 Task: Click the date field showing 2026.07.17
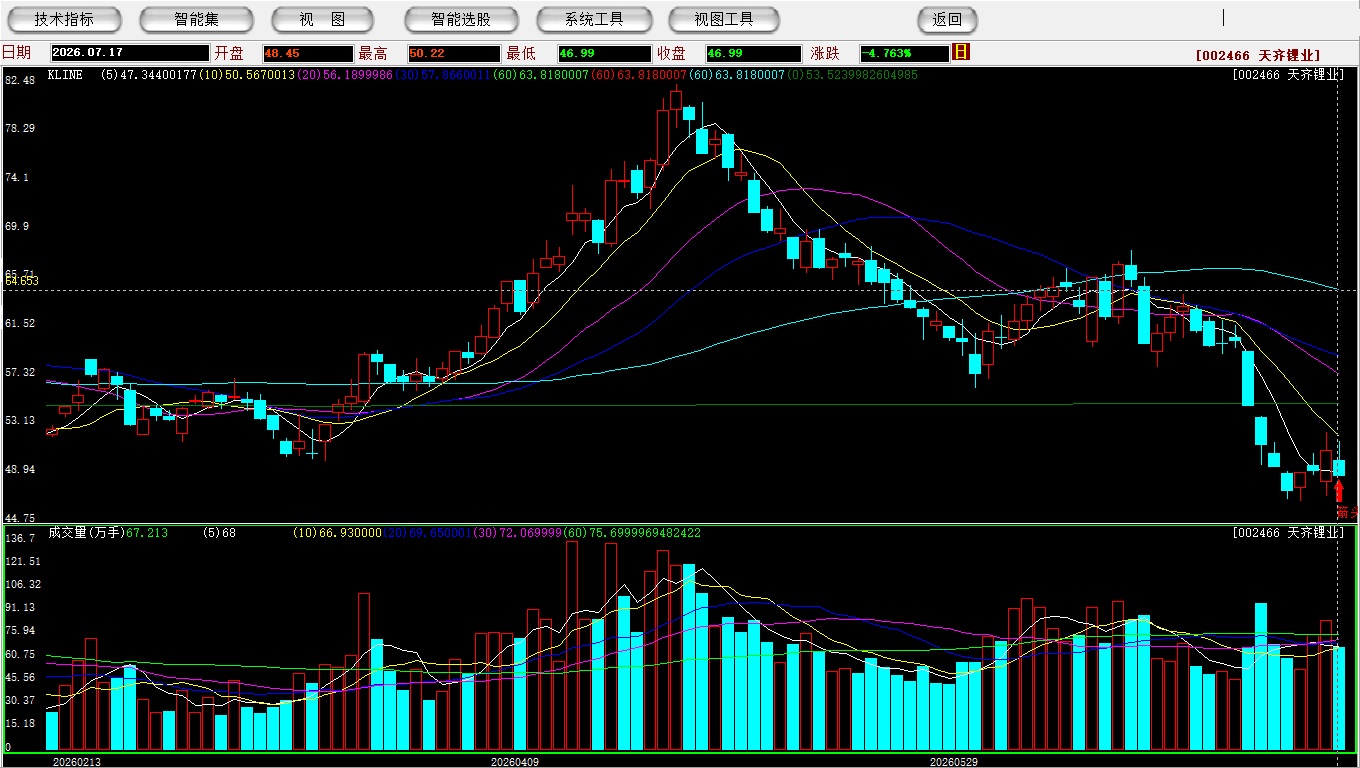(x=130, y=53)
